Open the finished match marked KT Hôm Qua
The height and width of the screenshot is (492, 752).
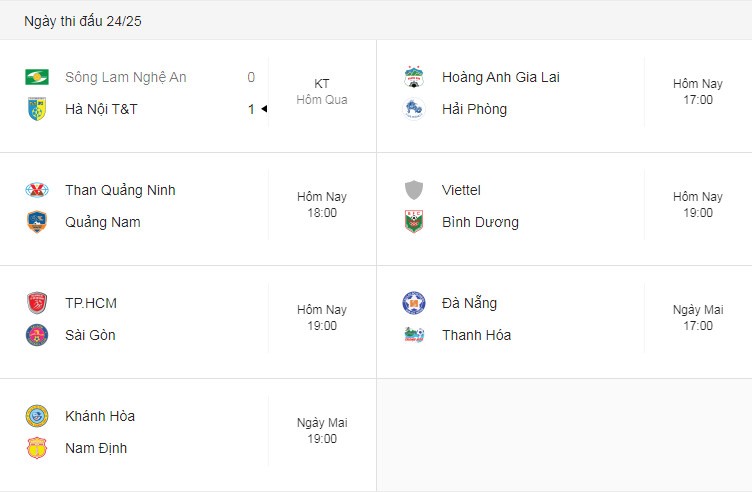[x=188, y=96]
